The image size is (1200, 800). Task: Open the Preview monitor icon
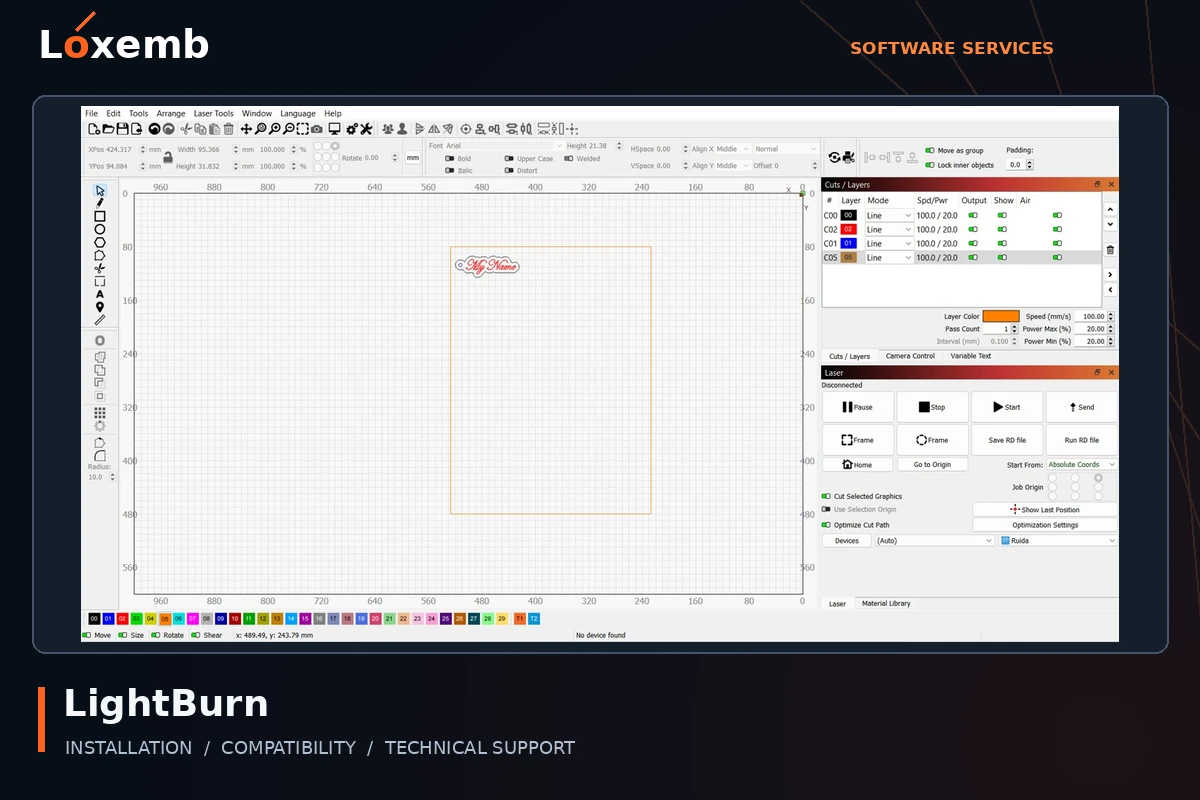click(x=335, y=129)
